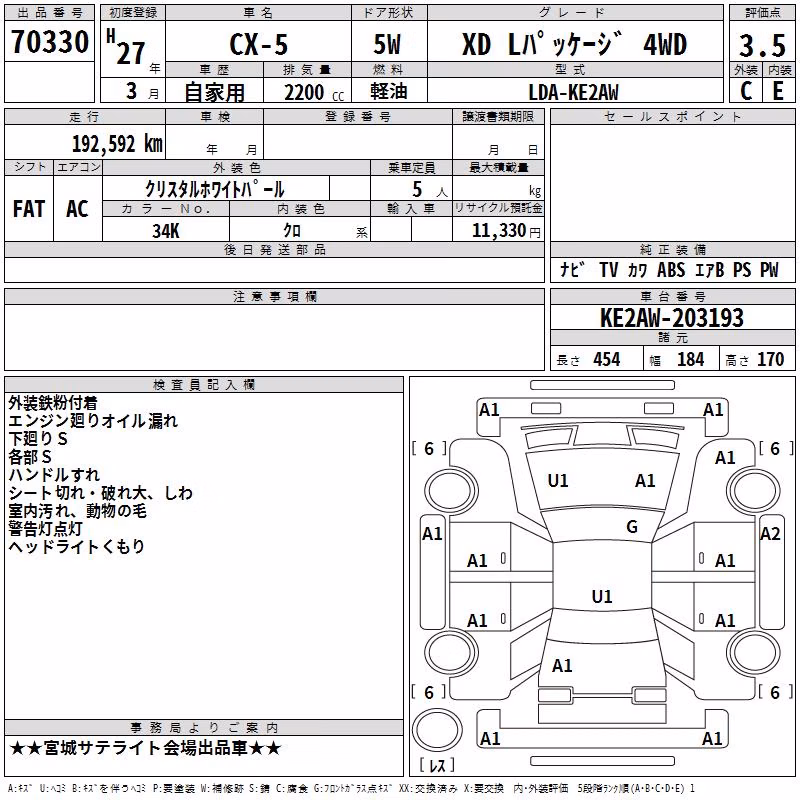800x800 pixels.
Task: Select the seating capacity 5 人
Action: (430, 189)
